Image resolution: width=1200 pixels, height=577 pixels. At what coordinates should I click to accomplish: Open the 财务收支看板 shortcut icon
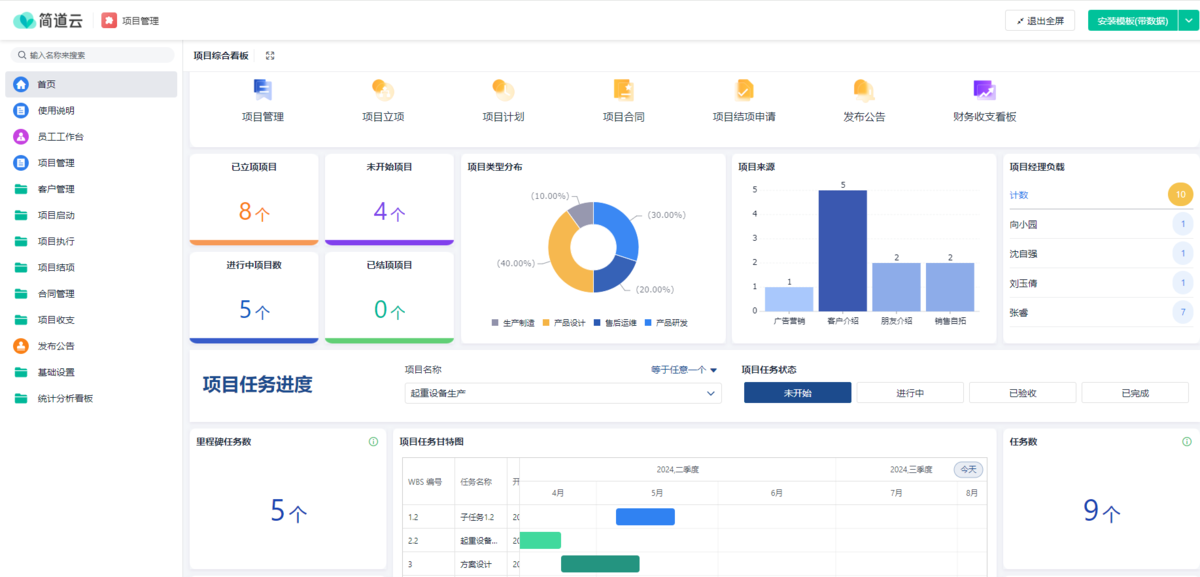(984, 91)
